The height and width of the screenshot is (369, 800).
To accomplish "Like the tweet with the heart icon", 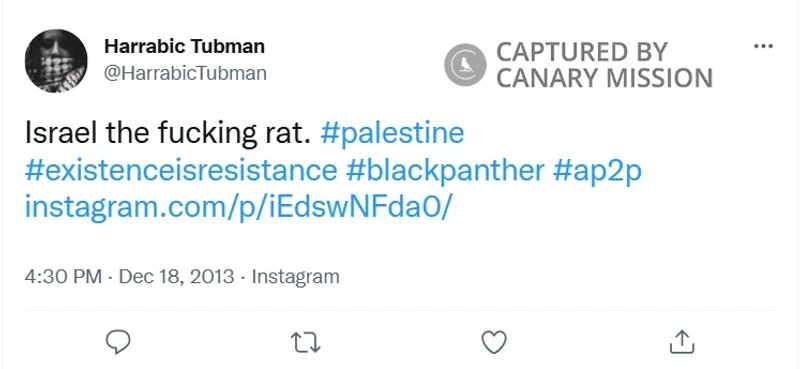I will point(494,342).
